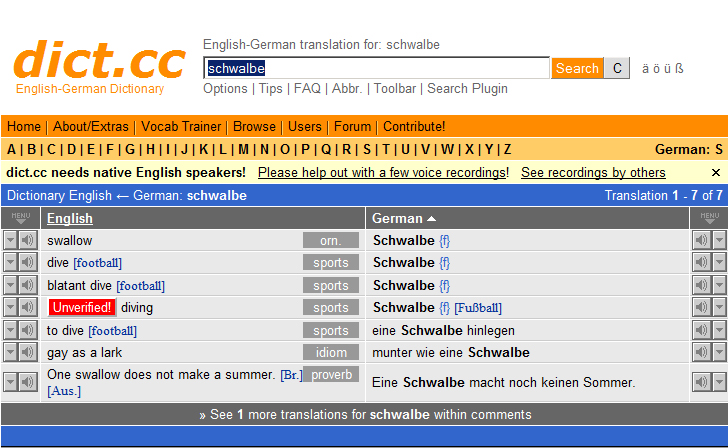Open right dropdown arrow for 'munter wie eine Schwalbe' row

pyautogui.click(x=719, y=352)
